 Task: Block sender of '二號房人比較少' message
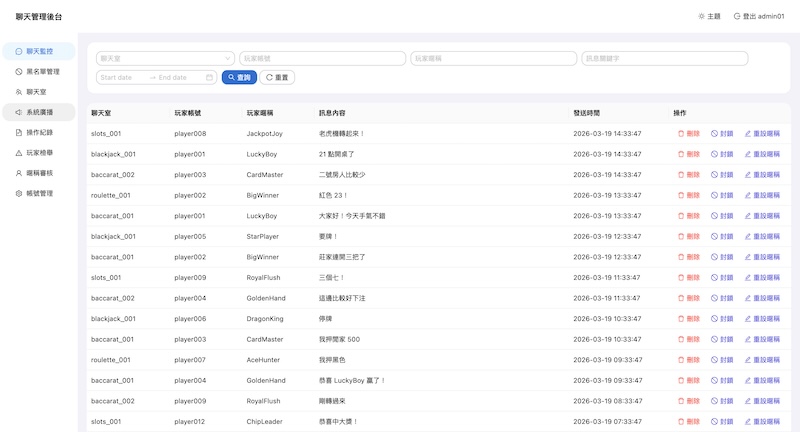coord(722,174)
